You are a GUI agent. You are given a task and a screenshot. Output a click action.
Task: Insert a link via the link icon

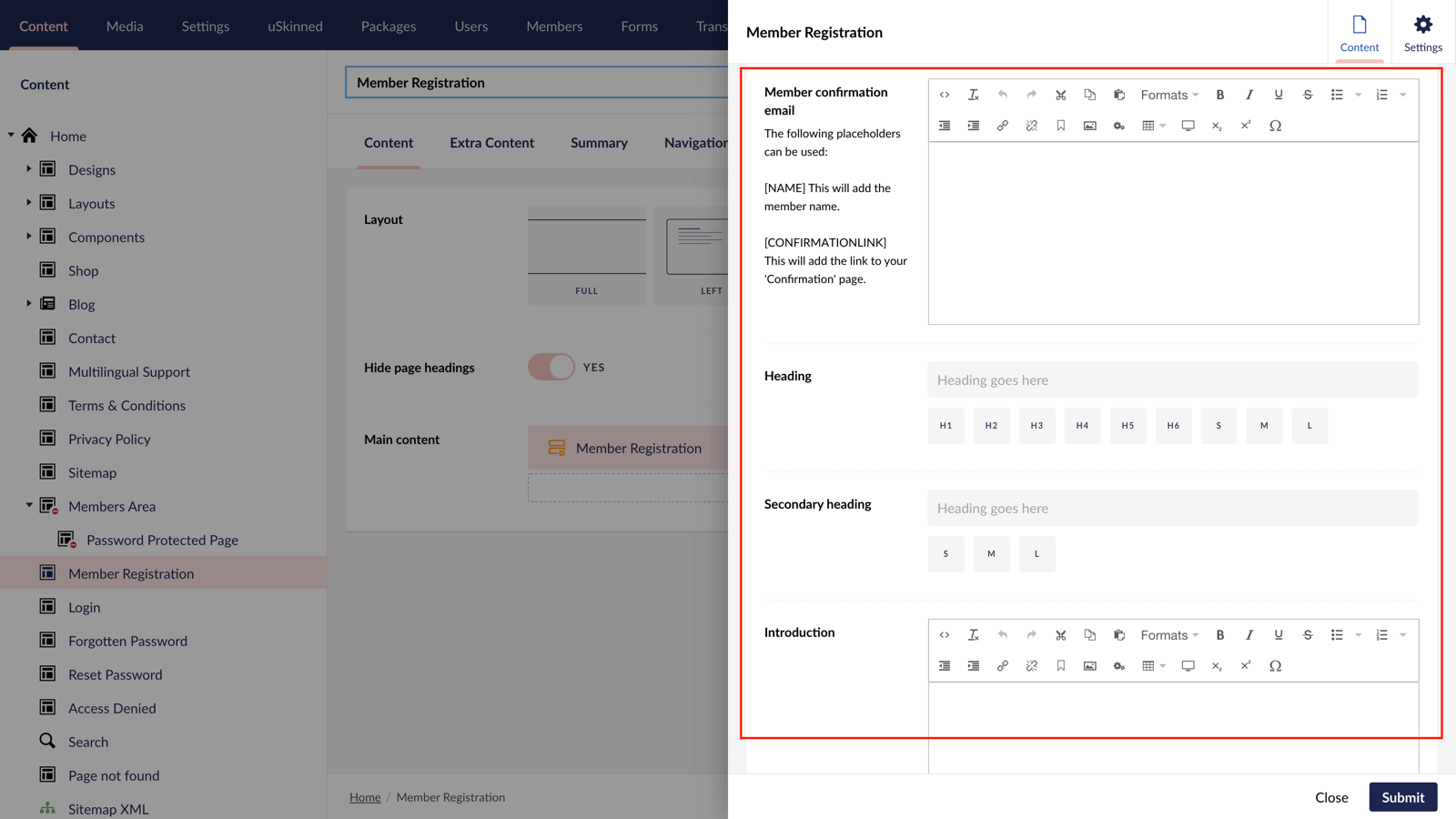(1002, 126)
